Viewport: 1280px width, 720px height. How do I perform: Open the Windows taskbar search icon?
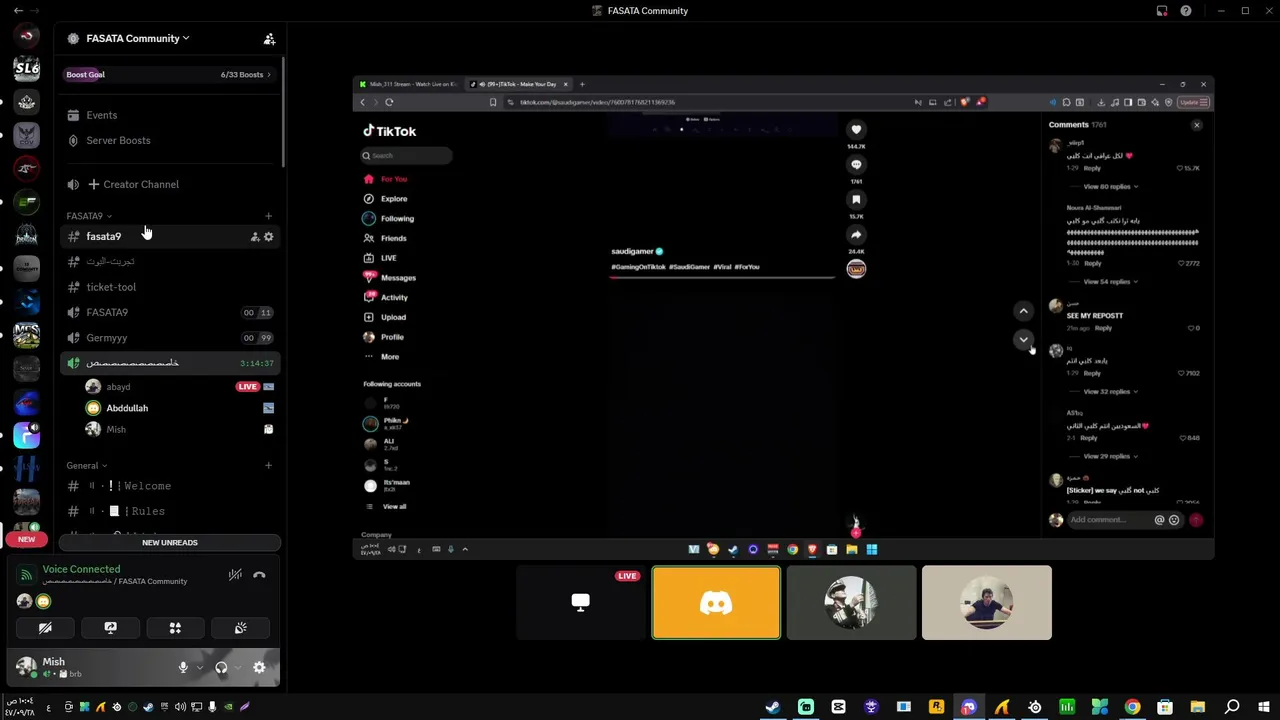[x=1232, y=707]
